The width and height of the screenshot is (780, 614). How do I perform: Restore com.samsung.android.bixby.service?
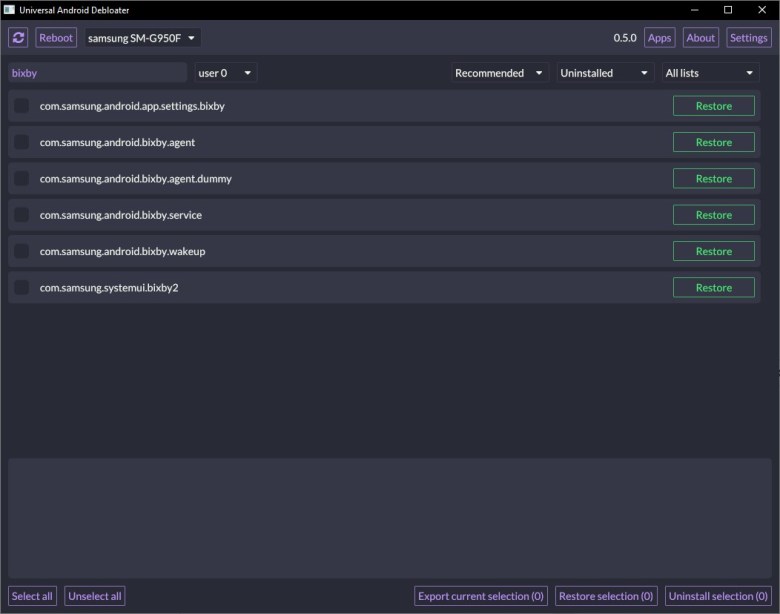coord(714,215)
